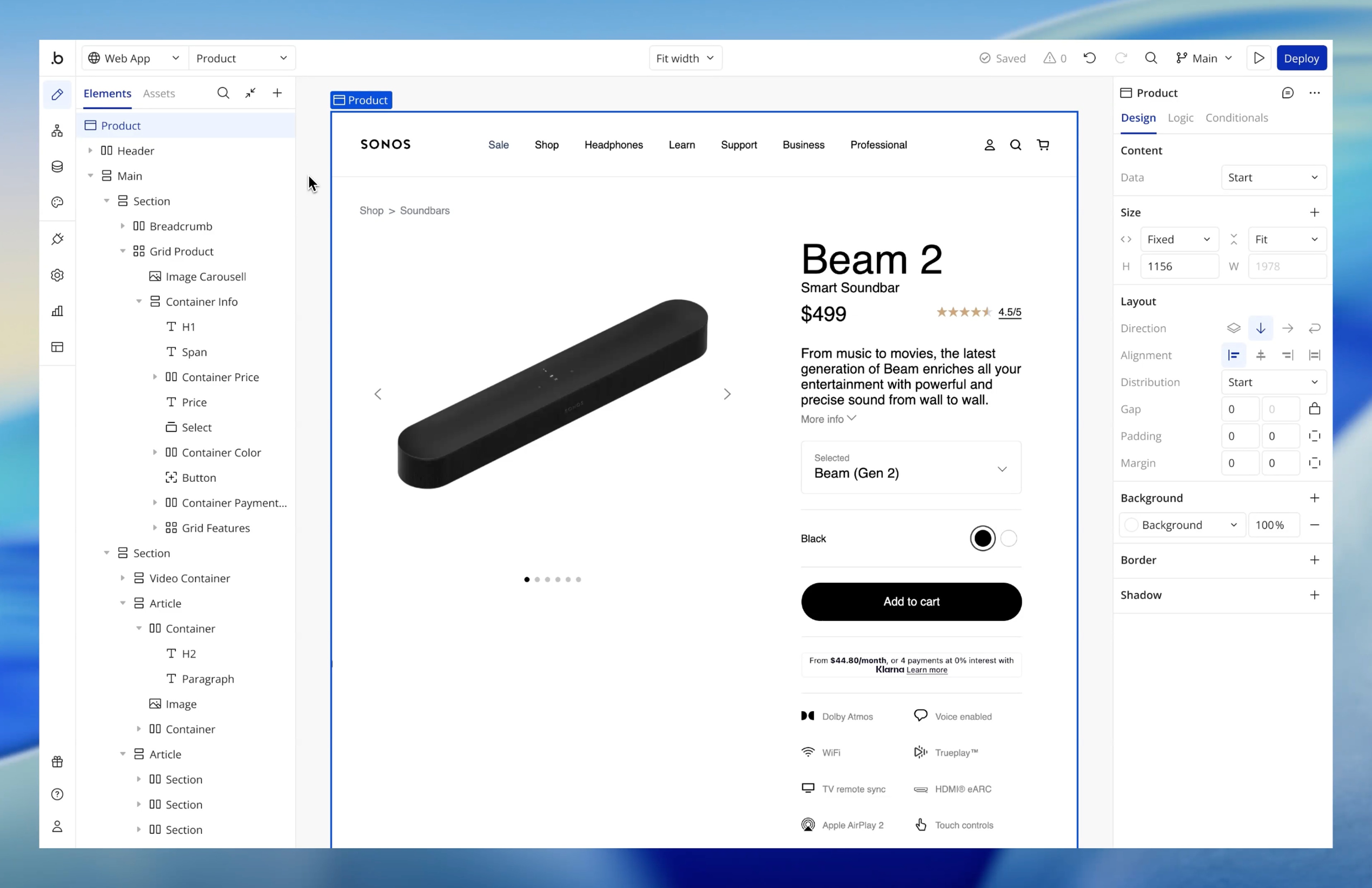Align content to the right
1372x888 pixels.
click(1288, 355)
